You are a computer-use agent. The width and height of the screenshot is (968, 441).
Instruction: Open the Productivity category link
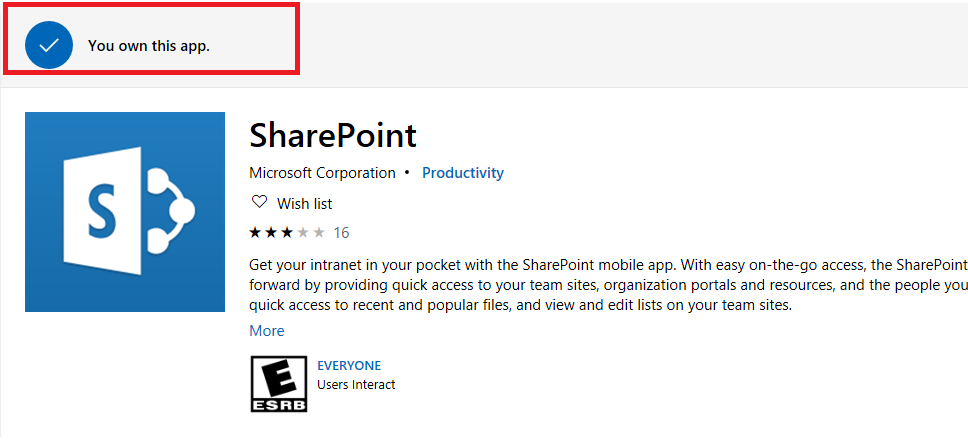click(463, 173)
